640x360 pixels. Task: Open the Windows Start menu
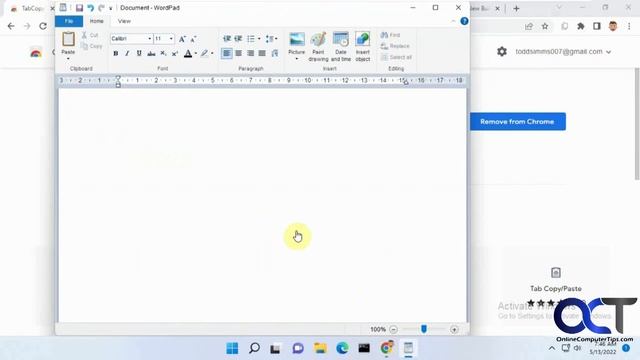click(232, 348)
